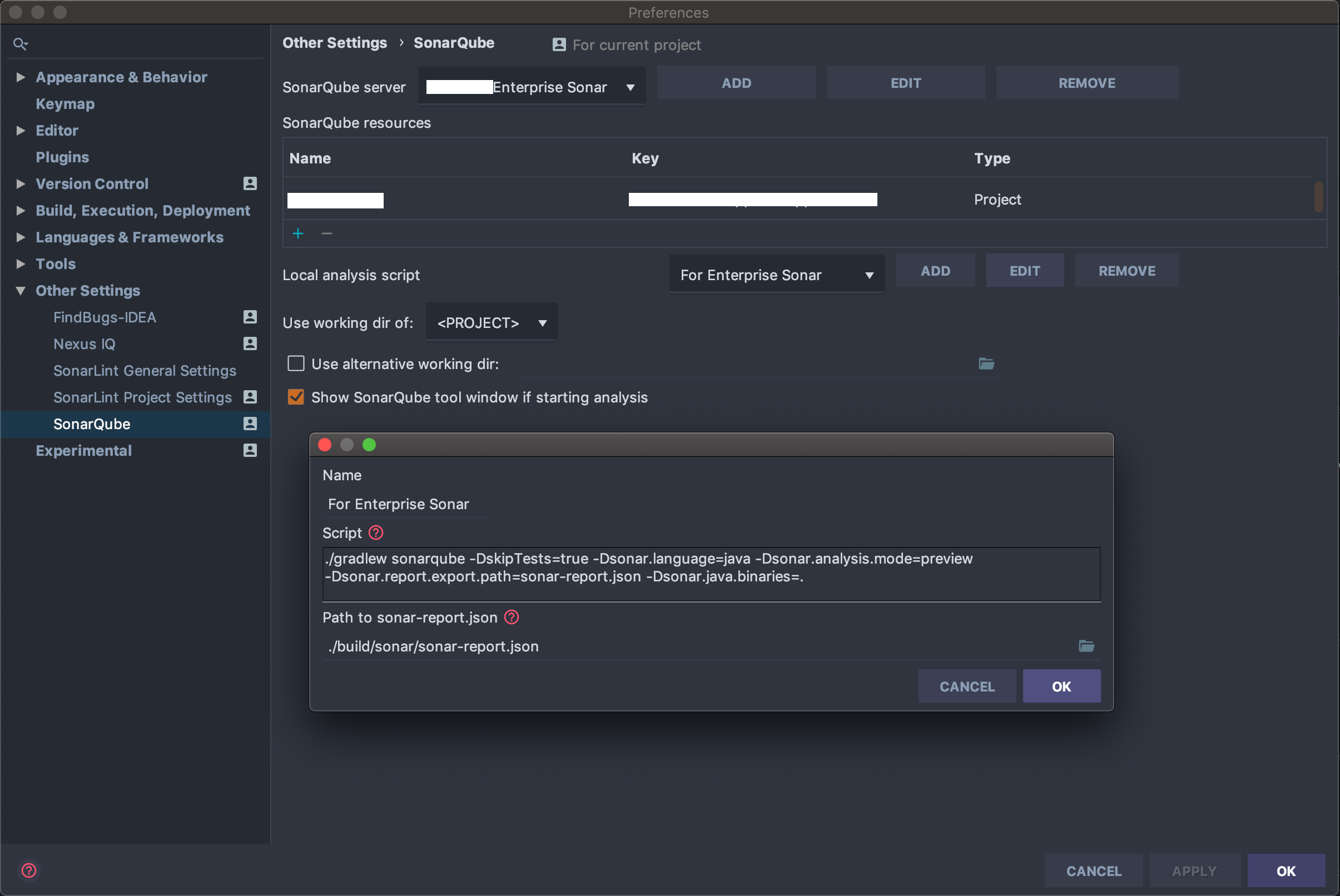Click the project icon beside Nexus IQ

tap(250, 344)
